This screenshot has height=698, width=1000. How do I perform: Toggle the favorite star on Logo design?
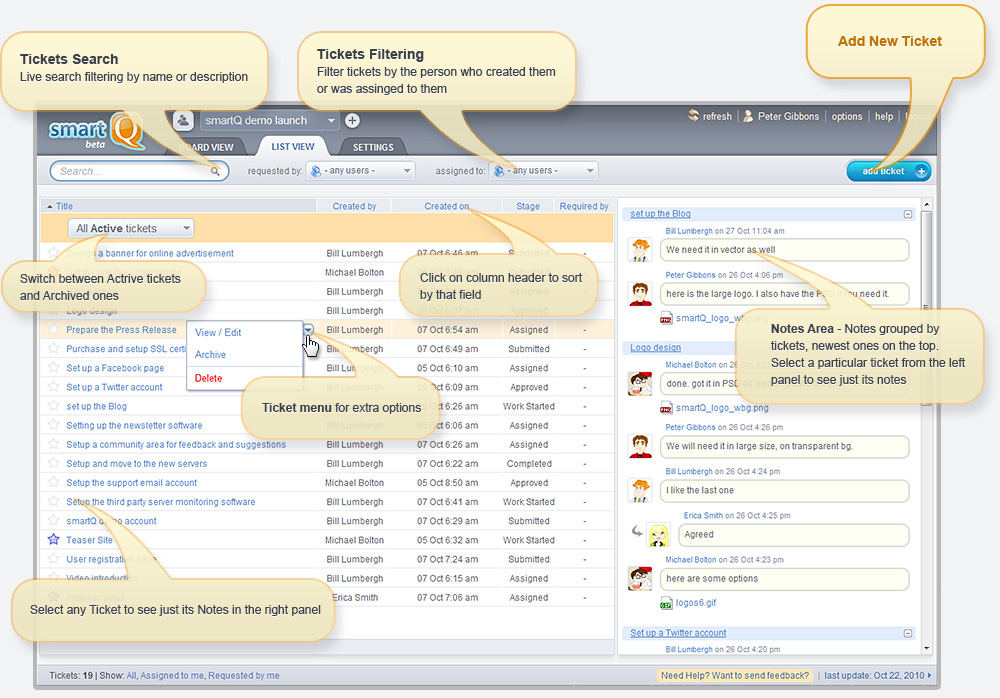pyautogui.click(x=54, y=311)
